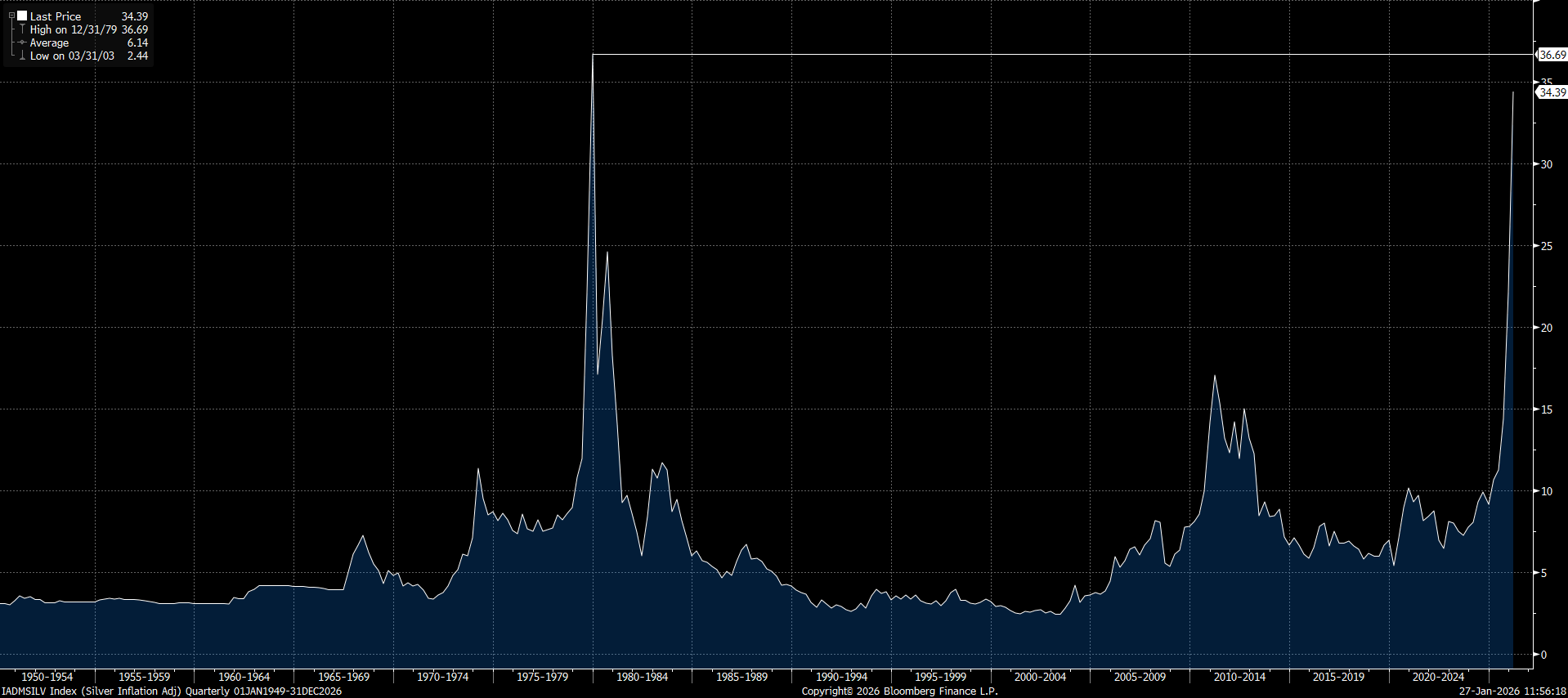Select the 'Low on 03/31/03' legend entry
This screenshot has height=698, width=1568.
(72, 56)
